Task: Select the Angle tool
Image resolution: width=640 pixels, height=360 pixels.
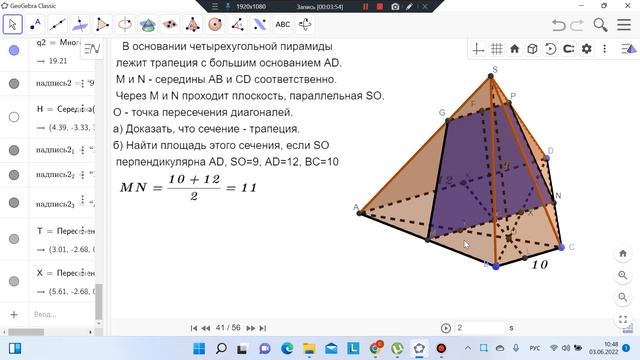Action: click(x=237, y=24)
